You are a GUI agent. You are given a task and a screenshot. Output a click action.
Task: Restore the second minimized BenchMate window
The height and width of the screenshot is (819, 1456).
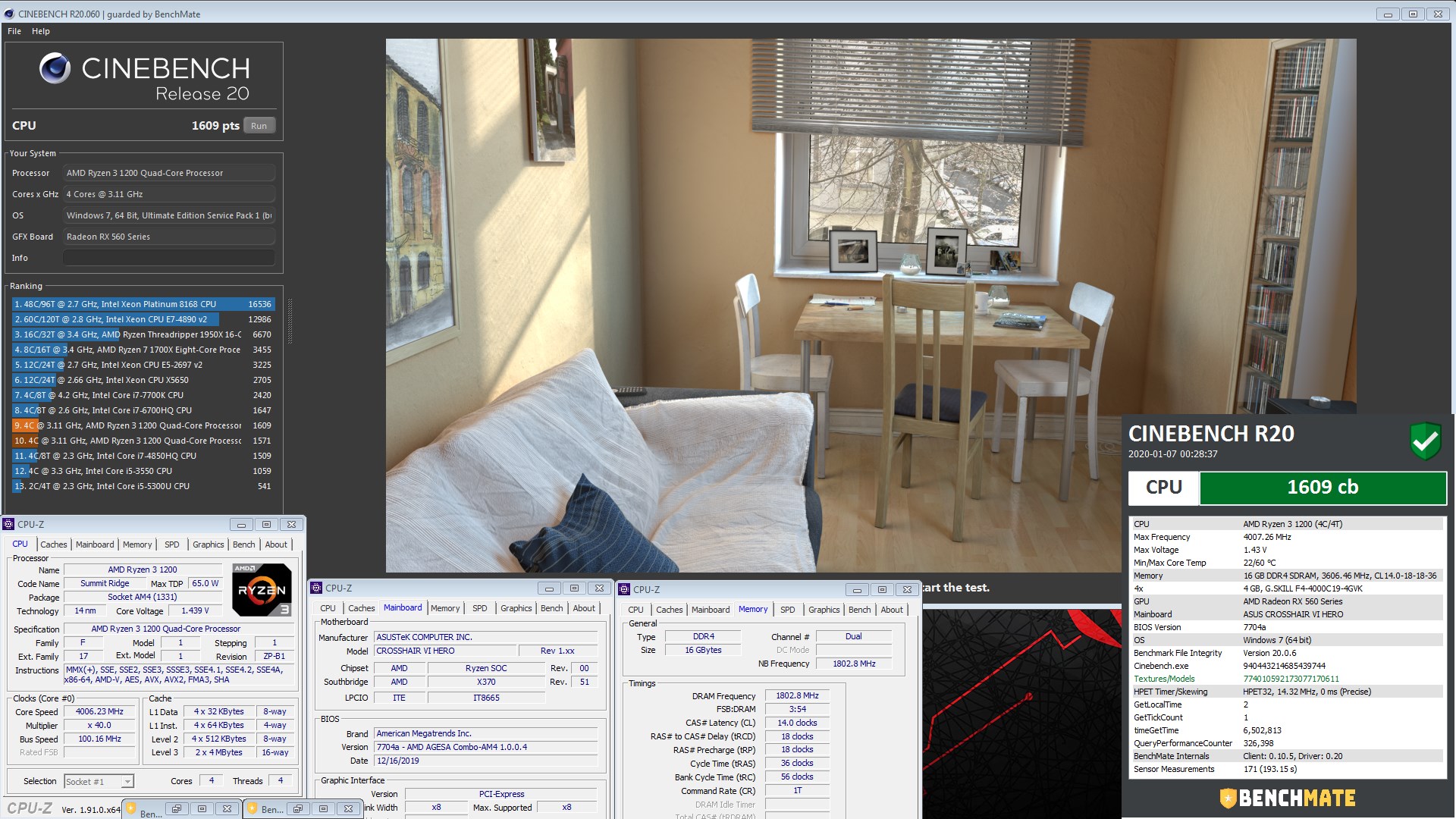coord(298,808)
